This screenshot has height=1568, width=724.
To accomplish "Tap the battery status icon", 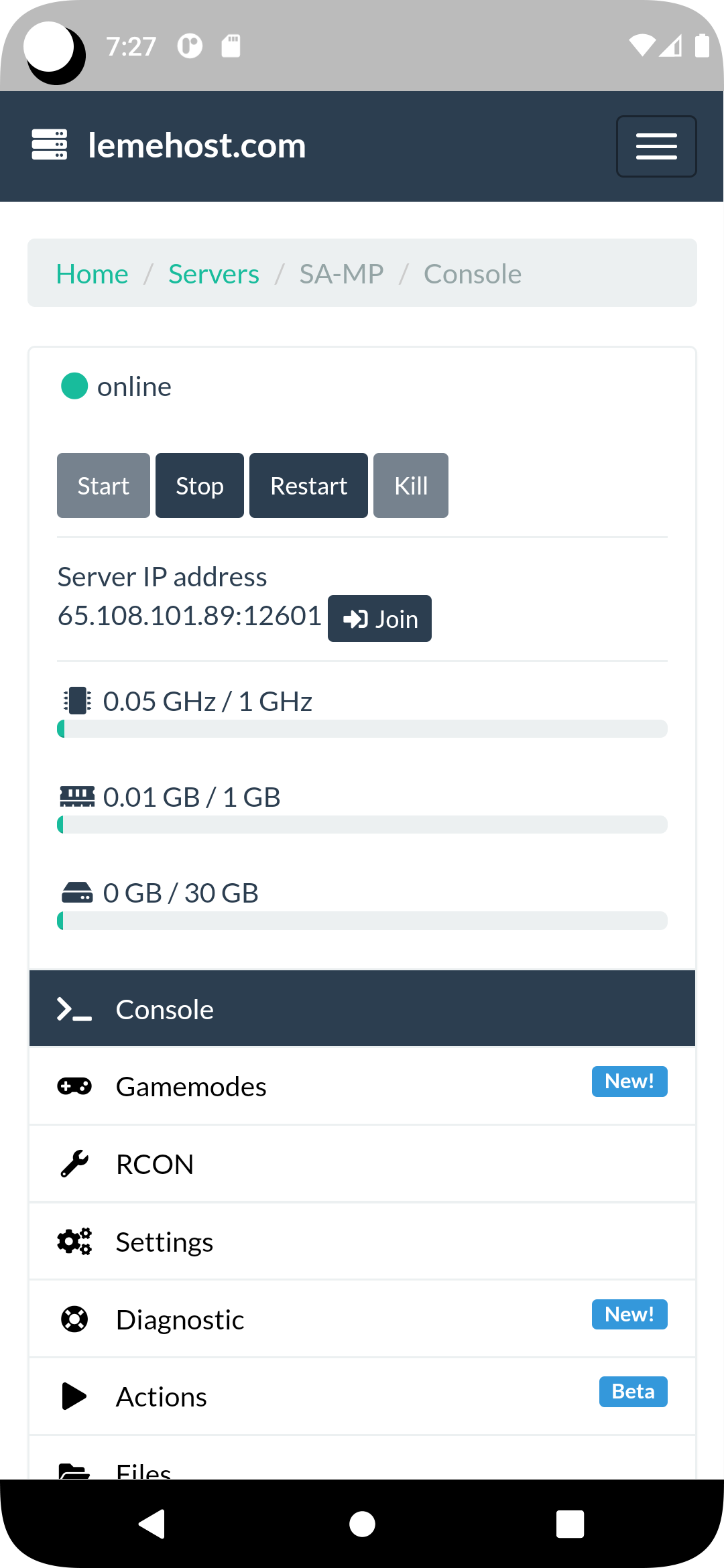I will point(702,46).
